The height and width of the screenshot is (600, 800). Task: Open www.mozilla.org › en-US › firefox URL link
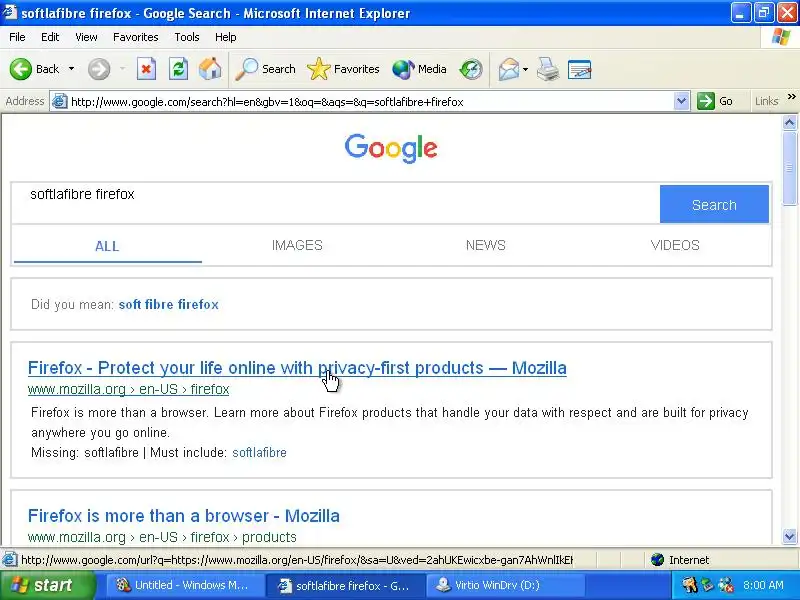click(x=129, y=389)
